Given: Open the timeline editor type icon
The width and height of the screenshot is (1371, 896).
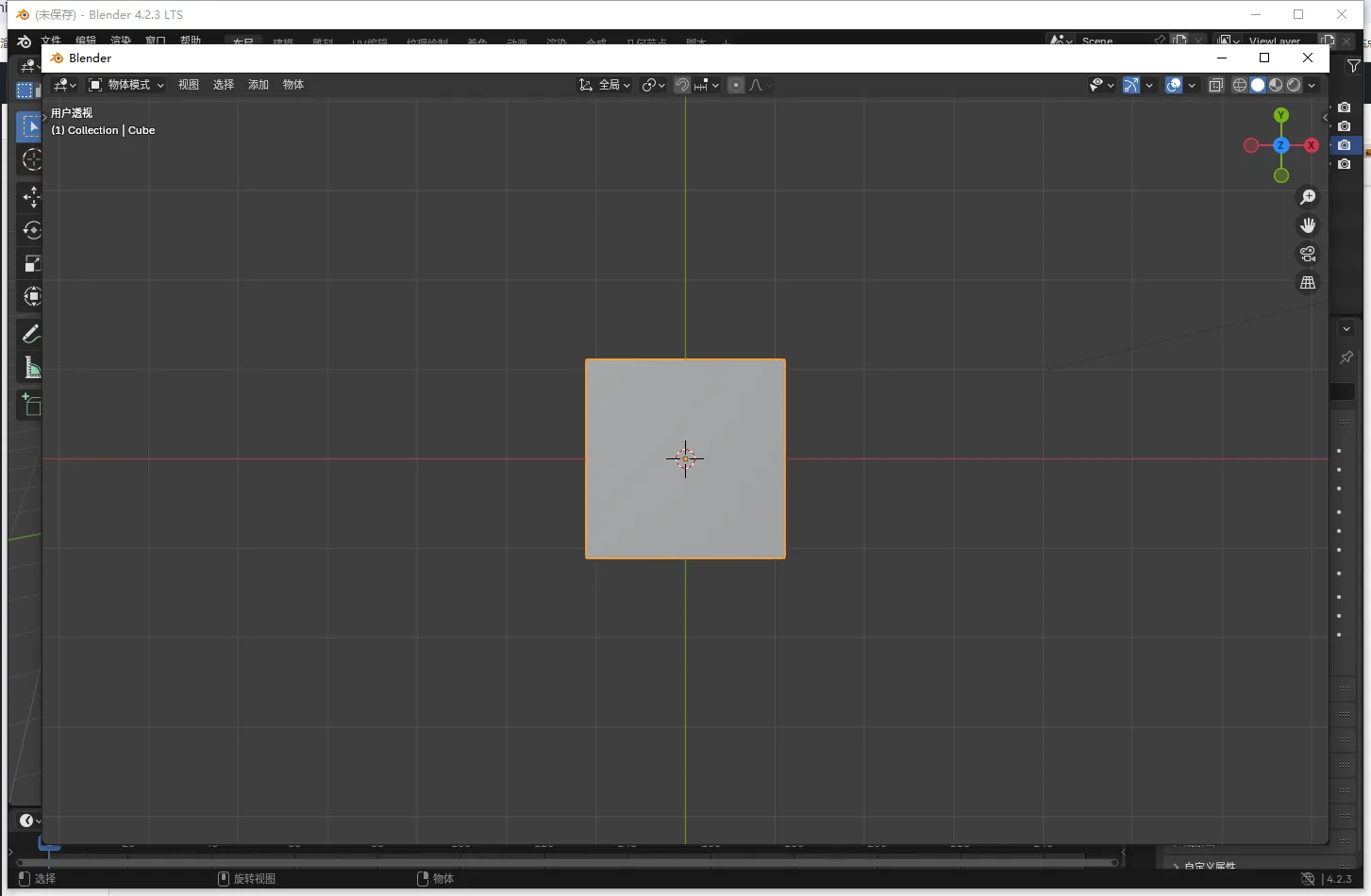Looking at the screenshot, I should 29,821.
